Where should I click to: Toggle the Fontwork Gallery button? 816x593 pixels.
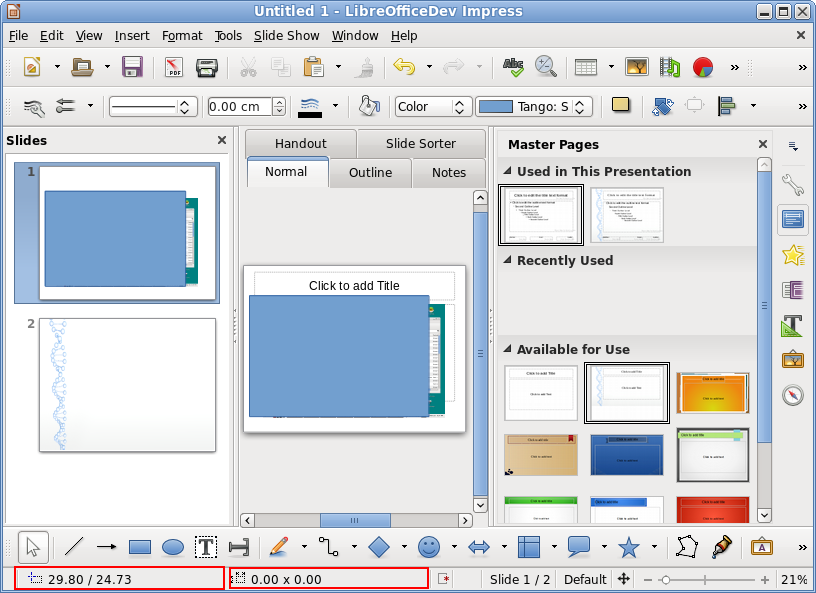pos(762,547)
